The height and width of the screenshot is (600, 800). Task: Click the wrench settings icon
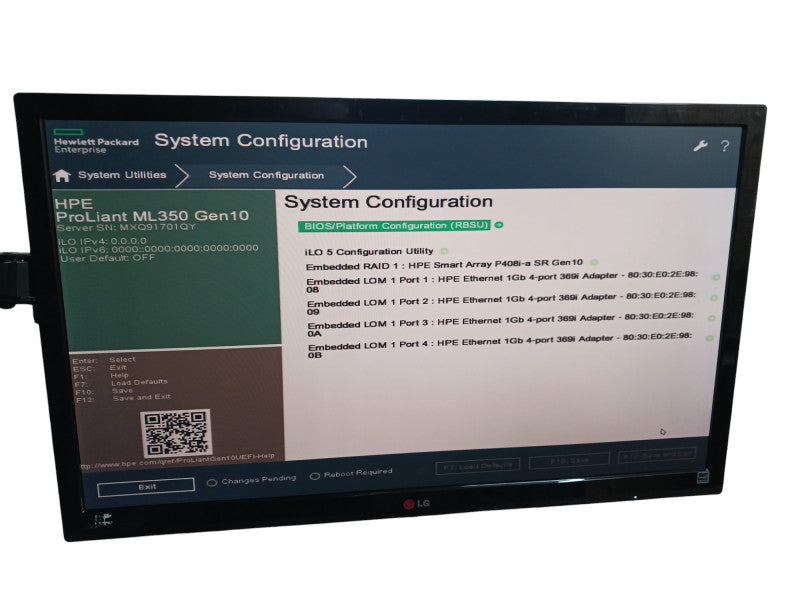click(x=701, y=146)
